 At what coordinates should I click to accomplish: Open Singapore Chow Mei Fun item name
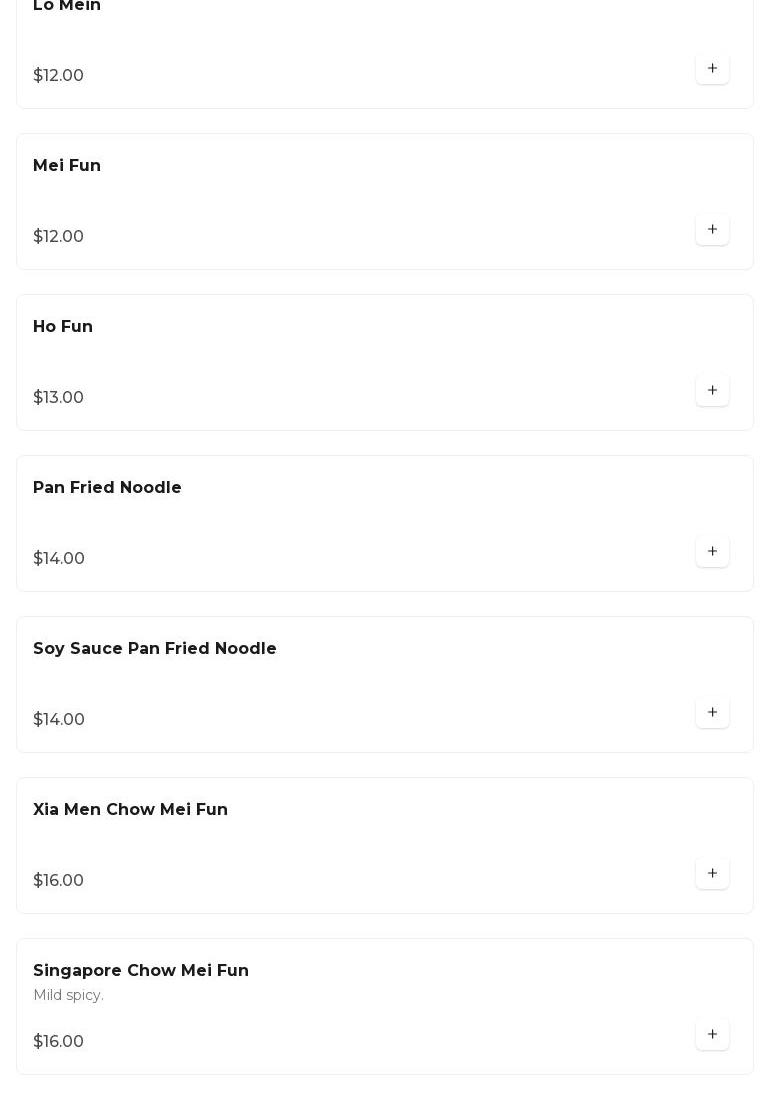[x=141, y=971]
